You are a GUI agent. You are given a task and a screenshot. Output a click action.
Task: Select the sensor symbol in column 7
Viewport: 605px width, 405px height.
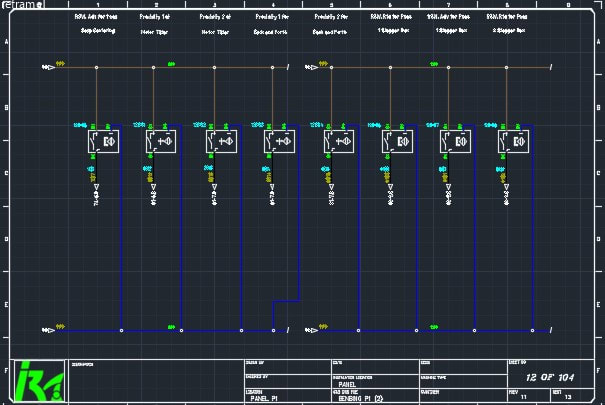click(x=457, y=141)
